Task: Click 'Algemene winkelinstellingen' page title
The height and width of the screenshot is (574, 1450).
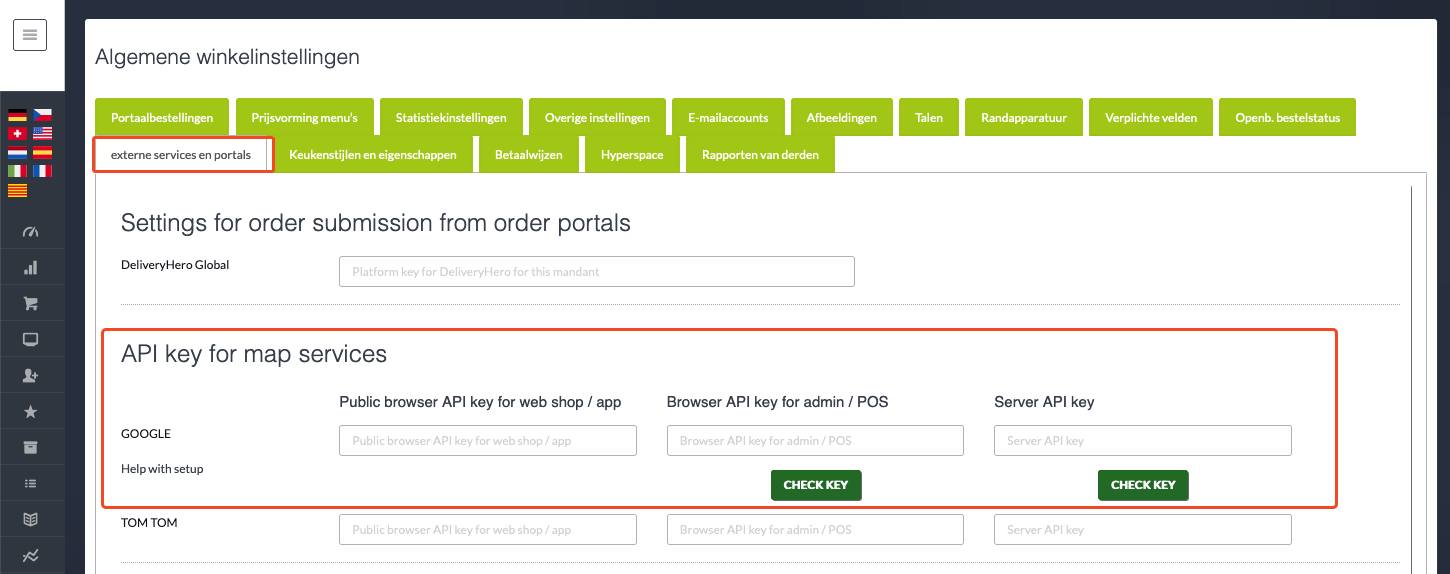Action: pyautogui.click(x=227, y=57)
